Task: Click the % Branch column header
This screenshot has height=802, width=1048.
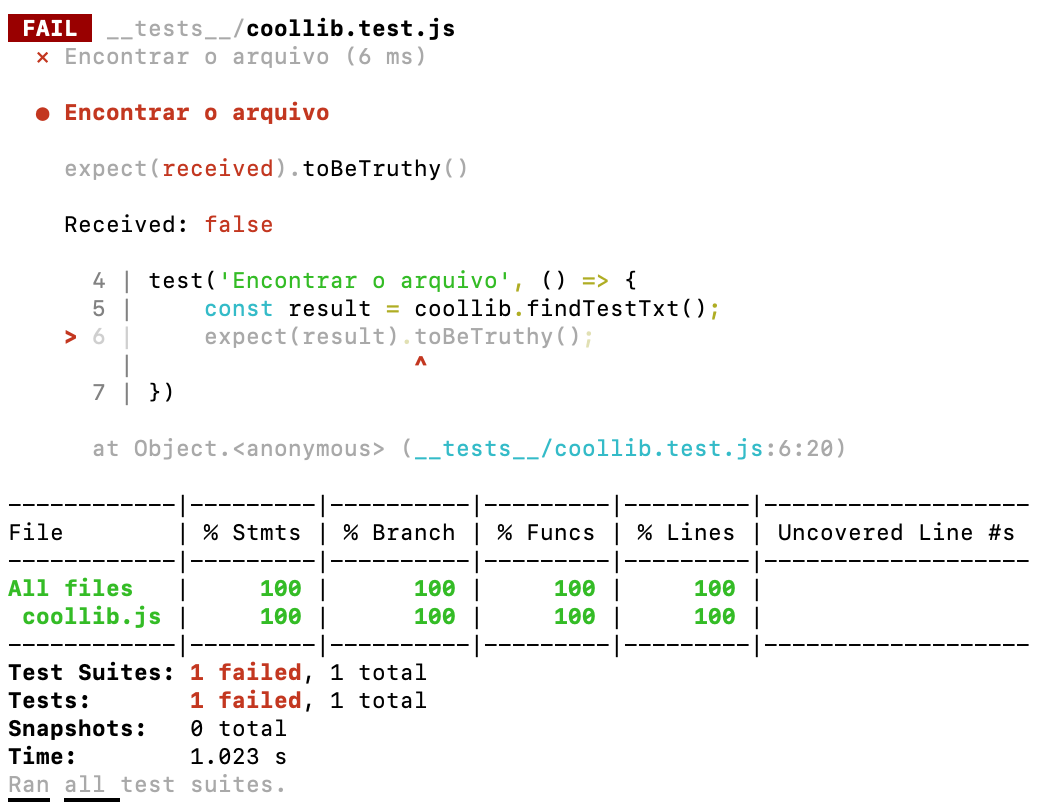Action: (x=398, y=533)
